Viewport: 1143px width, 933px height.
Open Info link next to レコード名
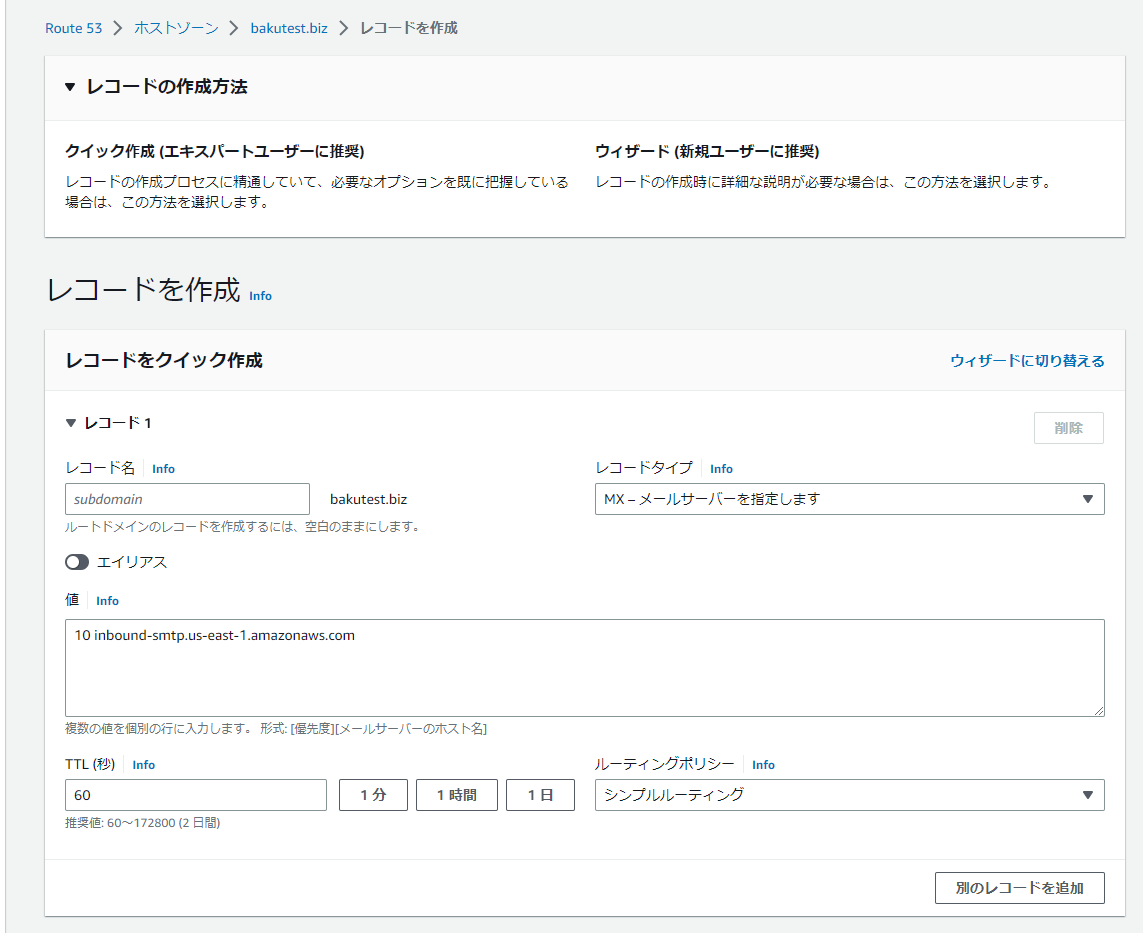pyautogui.click(x=163, y=469)
